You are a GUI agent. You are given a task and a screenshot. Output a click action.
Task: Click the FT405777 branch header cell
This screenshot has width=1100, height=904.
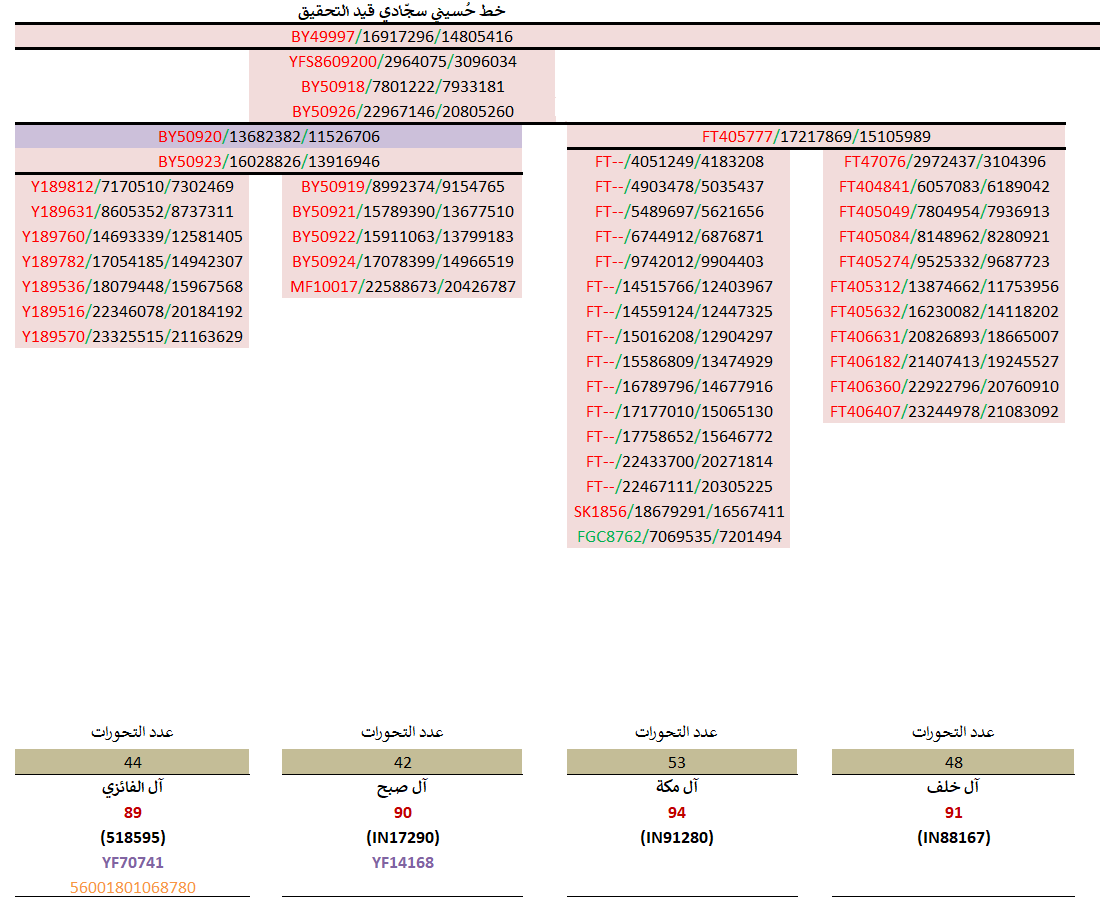click(x=816, y=137)
